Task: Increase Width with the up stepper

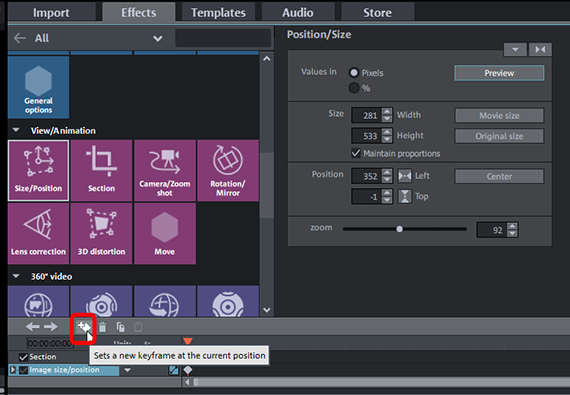Action: click(388, 112)
